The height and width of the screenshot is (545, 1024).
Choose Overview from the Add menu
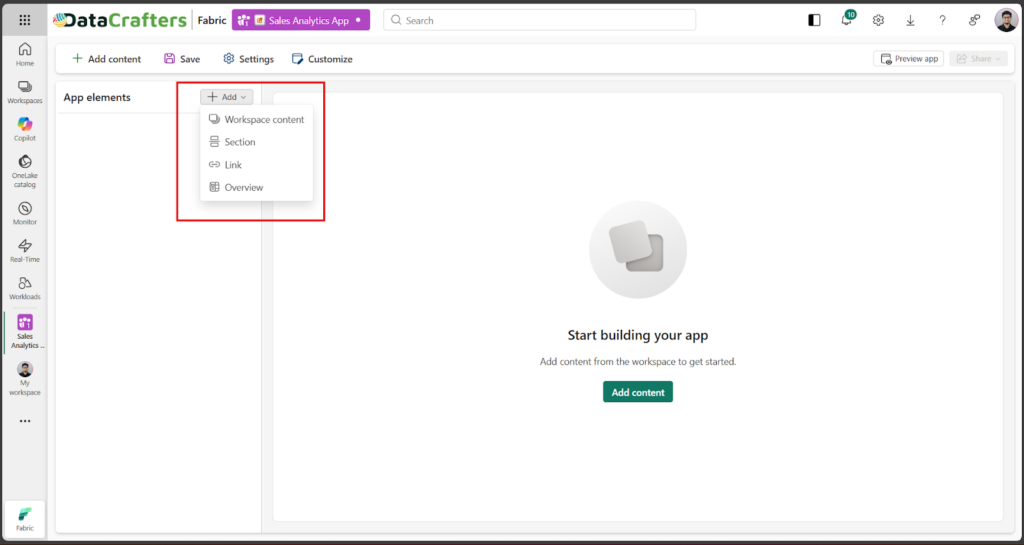click(x=243, y=187)
